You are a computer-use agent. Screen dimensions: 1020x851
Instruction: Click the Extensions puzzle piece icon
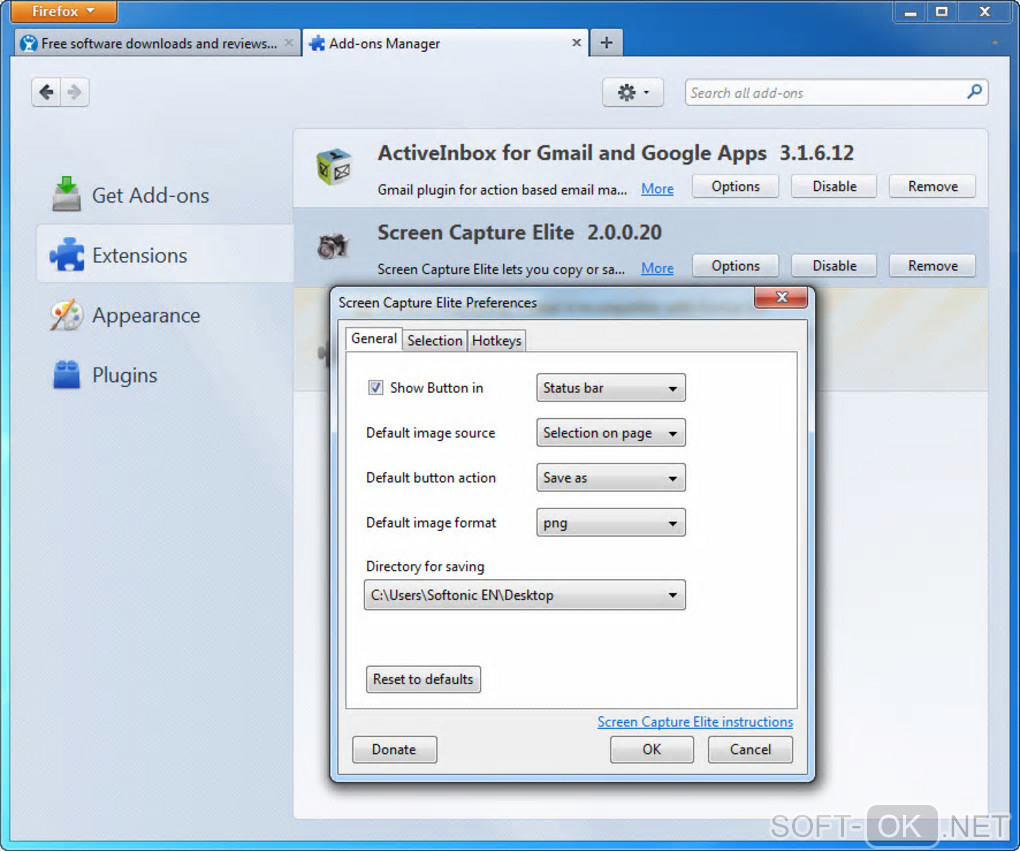[66, 254]
